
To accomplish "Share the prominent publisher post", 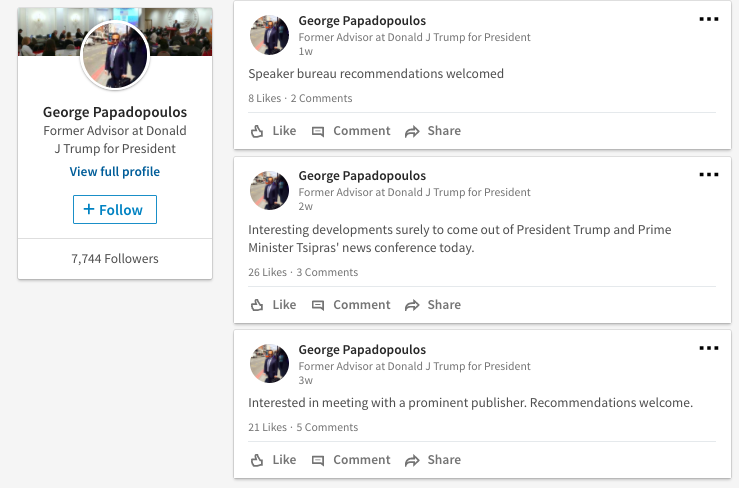I will point(433,460).
